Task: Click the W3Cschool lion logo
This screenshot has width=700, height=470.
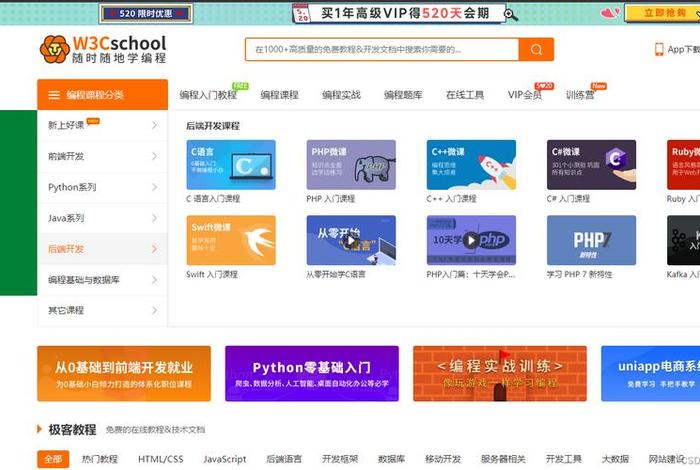Action: tap(54, 49)
